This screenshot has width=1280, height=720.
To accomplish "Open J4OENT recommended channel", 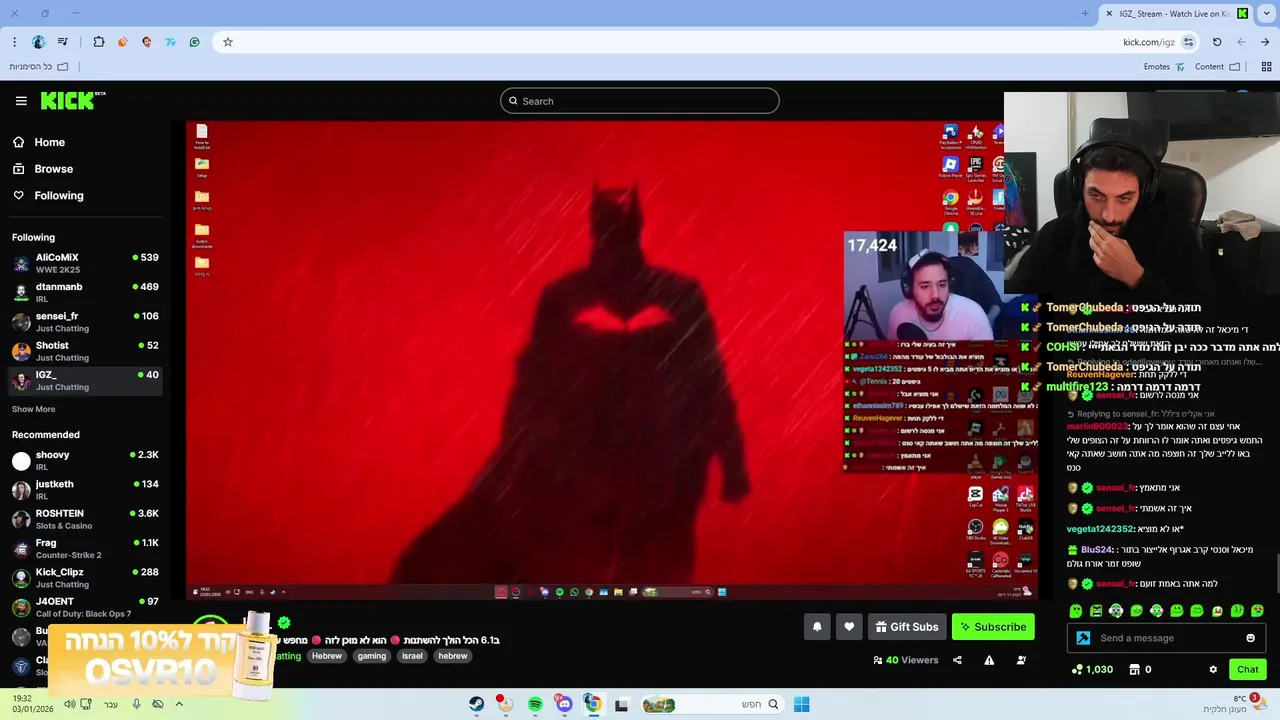I will click(x=85, y=607).
